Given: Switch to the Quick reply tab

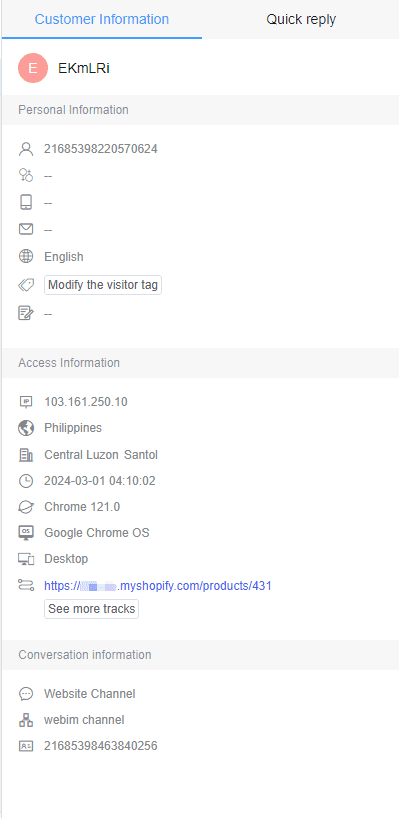Looking at the screenshot, I should tap(301, 19).
